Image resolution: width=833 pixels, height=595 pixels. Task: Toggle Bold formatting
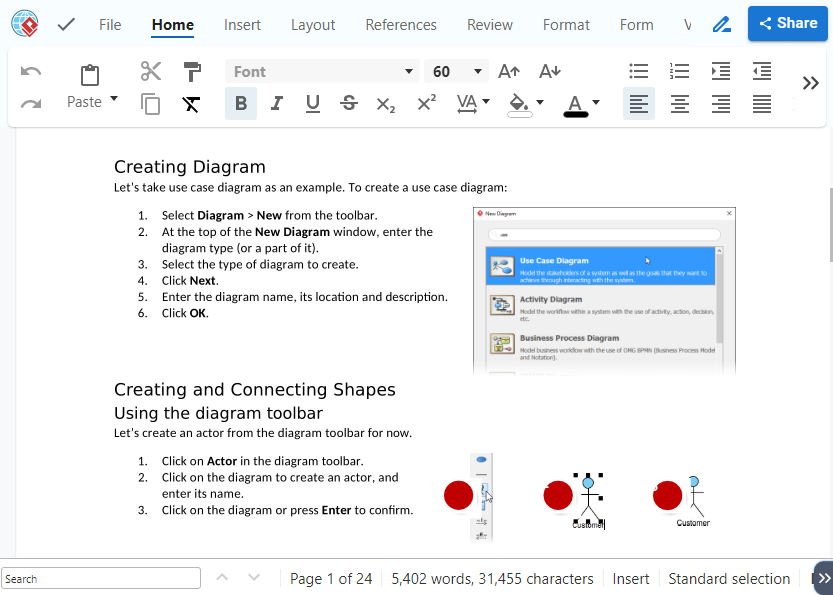coord(241,103)
